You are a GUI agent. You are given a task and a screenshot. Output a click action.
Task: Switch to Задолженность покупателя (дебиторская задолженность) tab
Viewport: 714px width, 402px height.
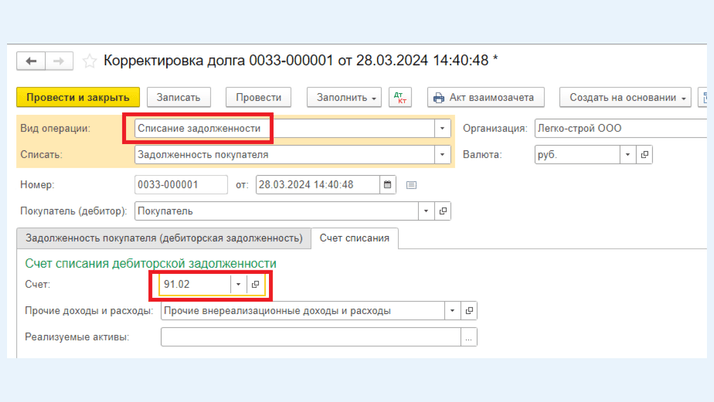[164, 238]
